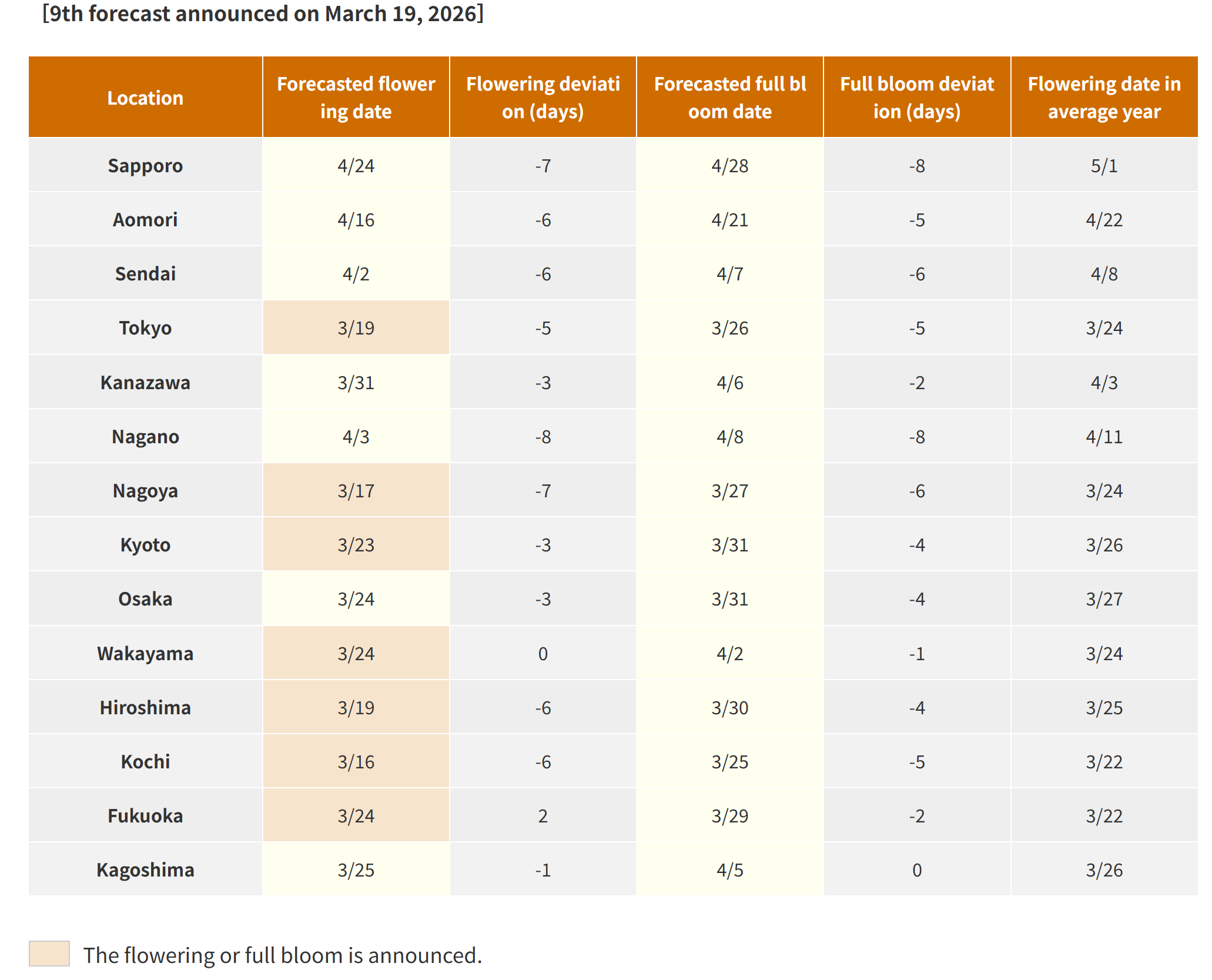The image size is (1212, 980).
Task: Click the Location column header
Action: 145,98
